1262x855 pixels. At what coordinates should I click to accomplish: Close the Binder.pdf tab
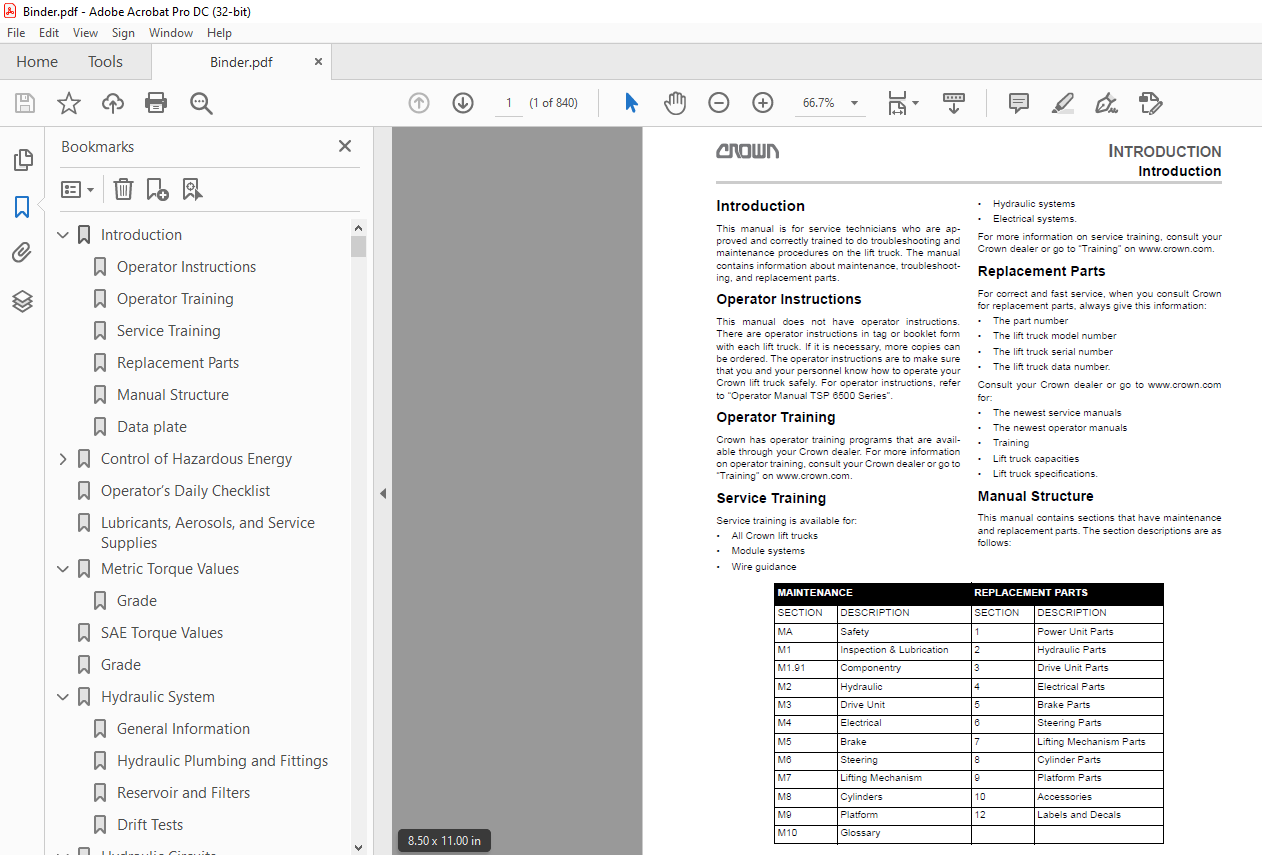point(319,62)
